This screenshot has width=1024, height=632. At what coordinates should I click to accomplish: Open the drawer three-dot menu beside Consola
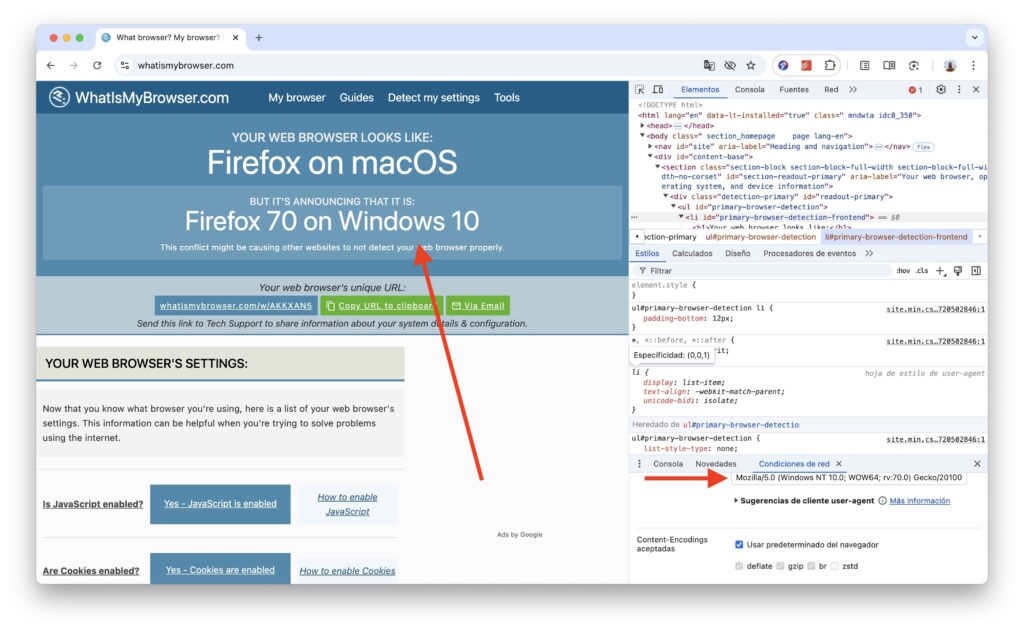point(639,464)
